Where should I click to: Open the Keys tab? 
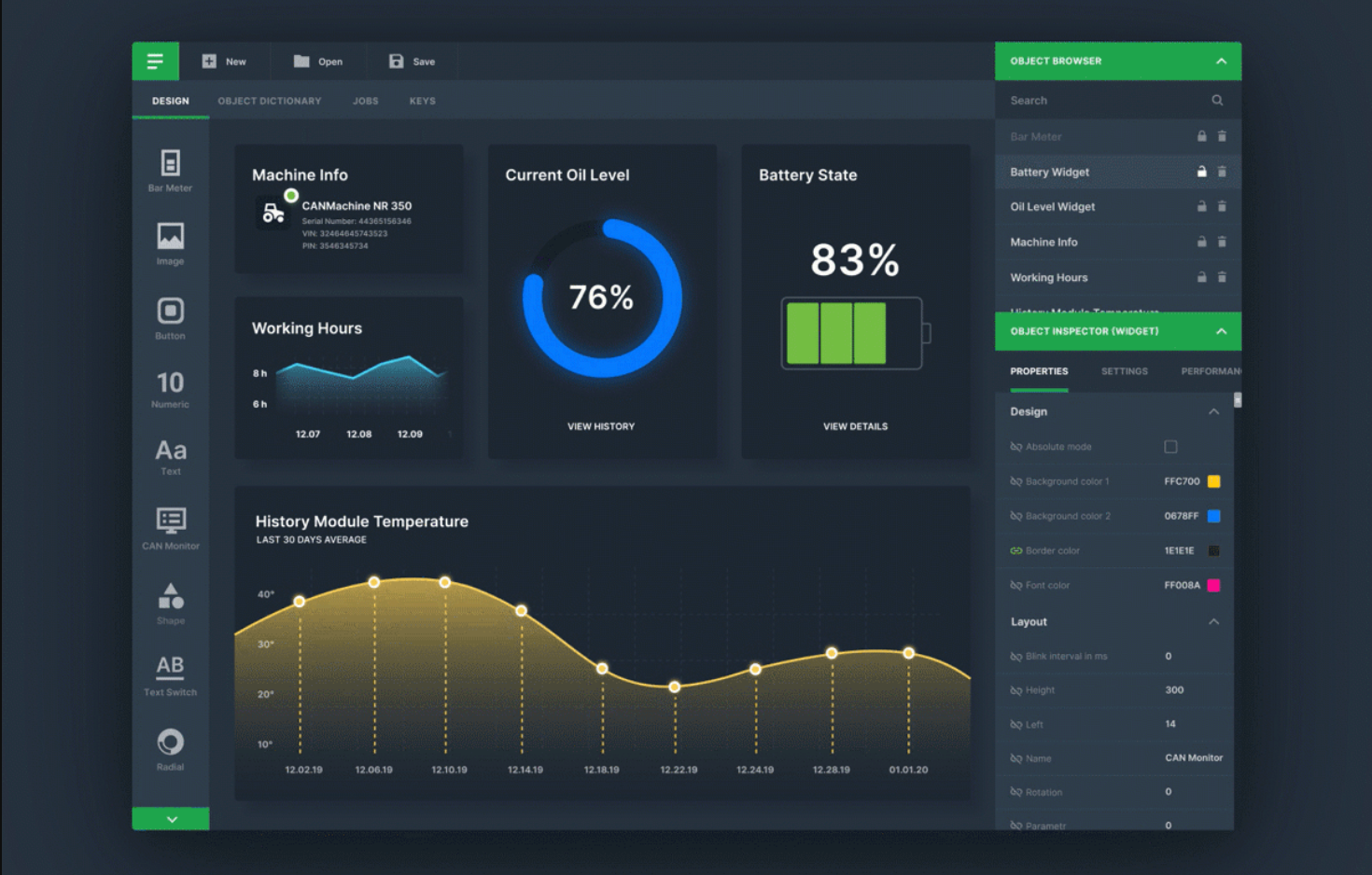pyautogui.click(x=423, y=101)
